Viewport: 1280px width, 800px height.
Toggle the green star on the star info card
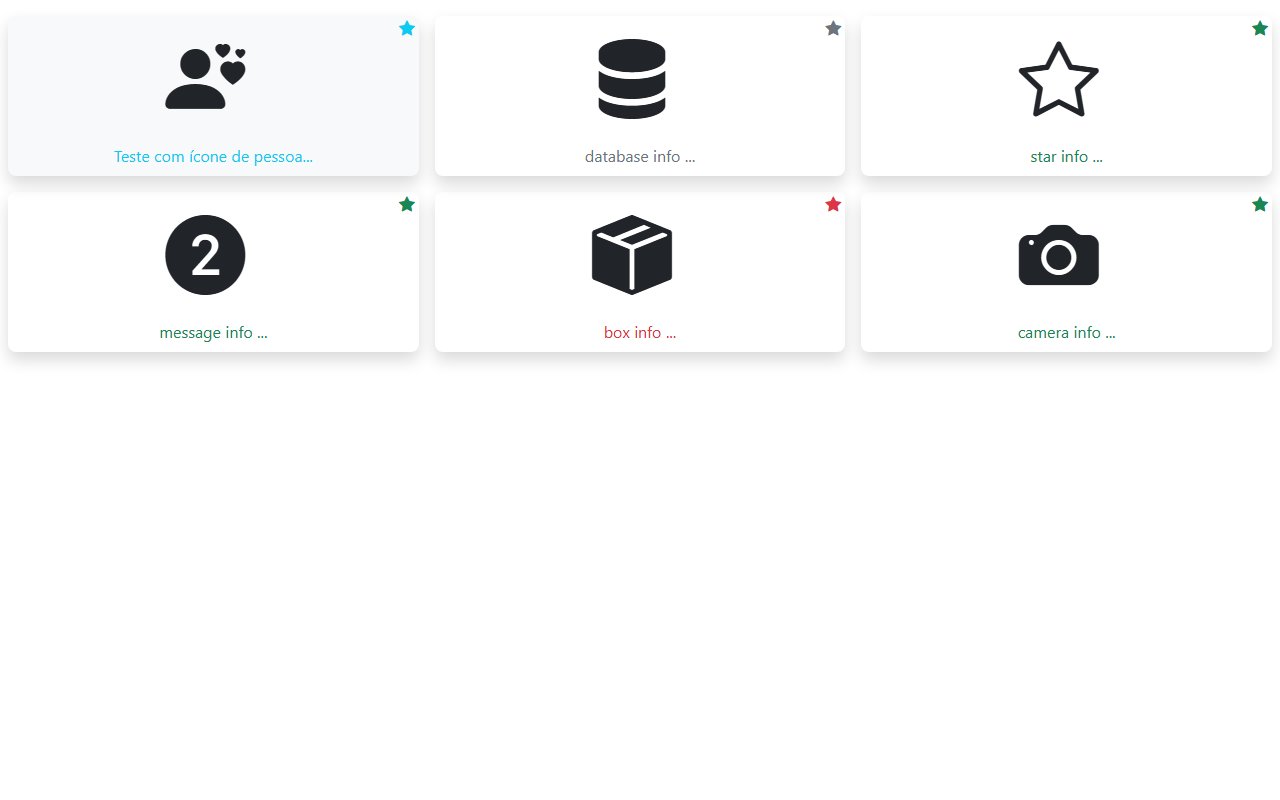pyautogui.click(x=1260, y=28)
